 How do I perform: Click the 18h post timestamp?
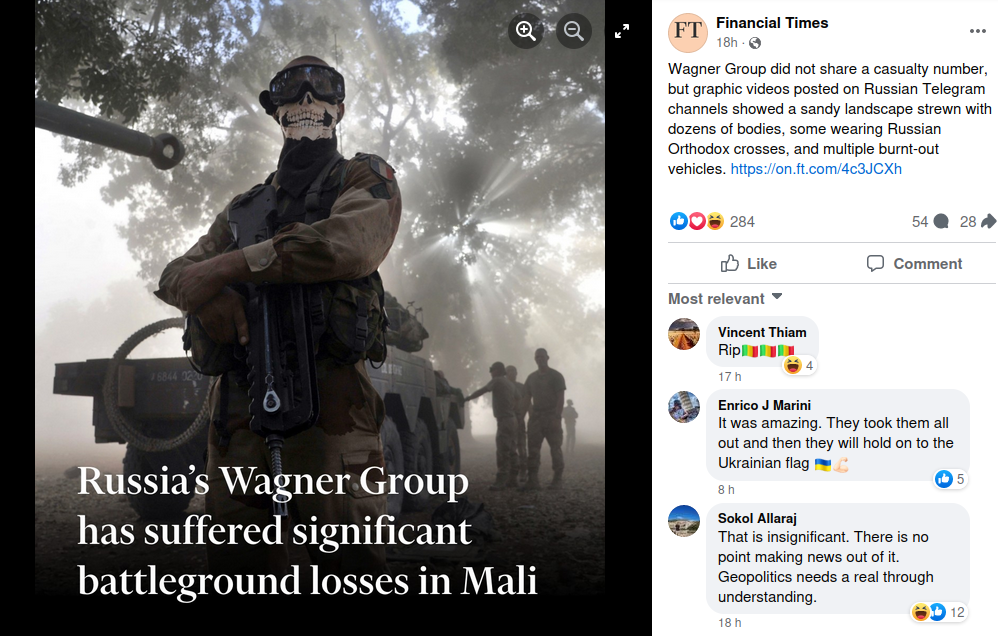pyautogui.click(x=726, y=43)
